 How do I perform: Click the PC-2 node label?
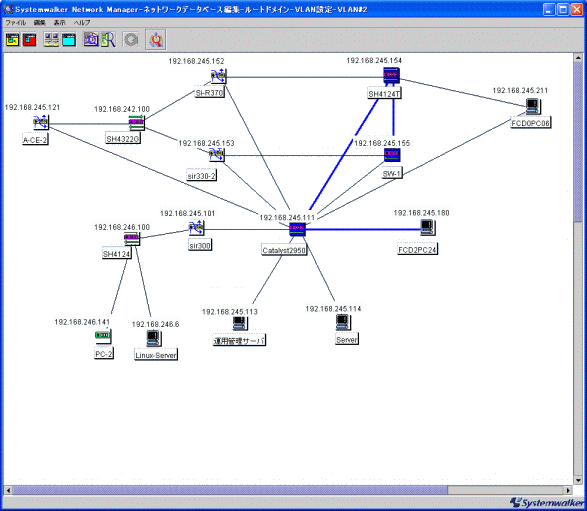point(104,354)
